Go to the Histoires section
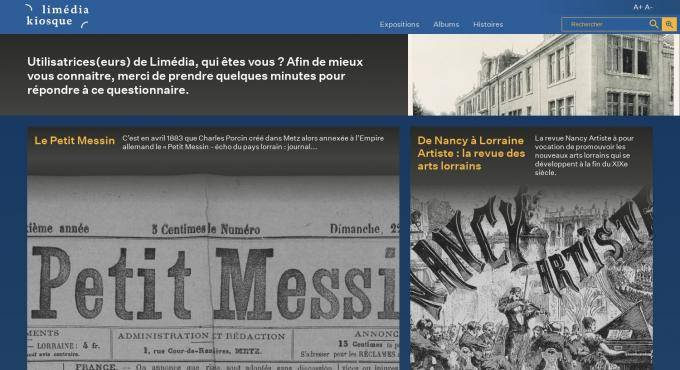This screenshot has height=370, width=680. pos(488,24)
